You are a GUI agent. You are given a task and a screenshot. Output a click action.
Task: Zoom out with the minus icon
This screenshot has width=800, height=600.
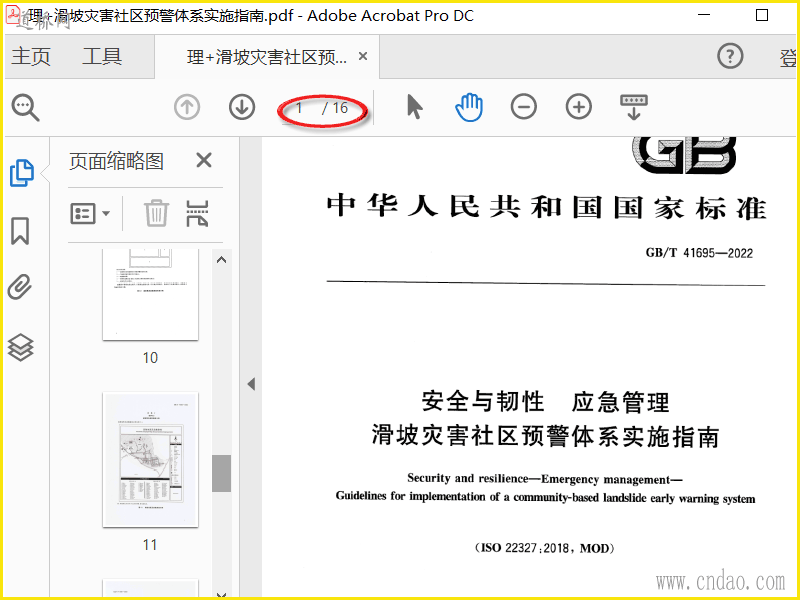(x=523, y=107)
